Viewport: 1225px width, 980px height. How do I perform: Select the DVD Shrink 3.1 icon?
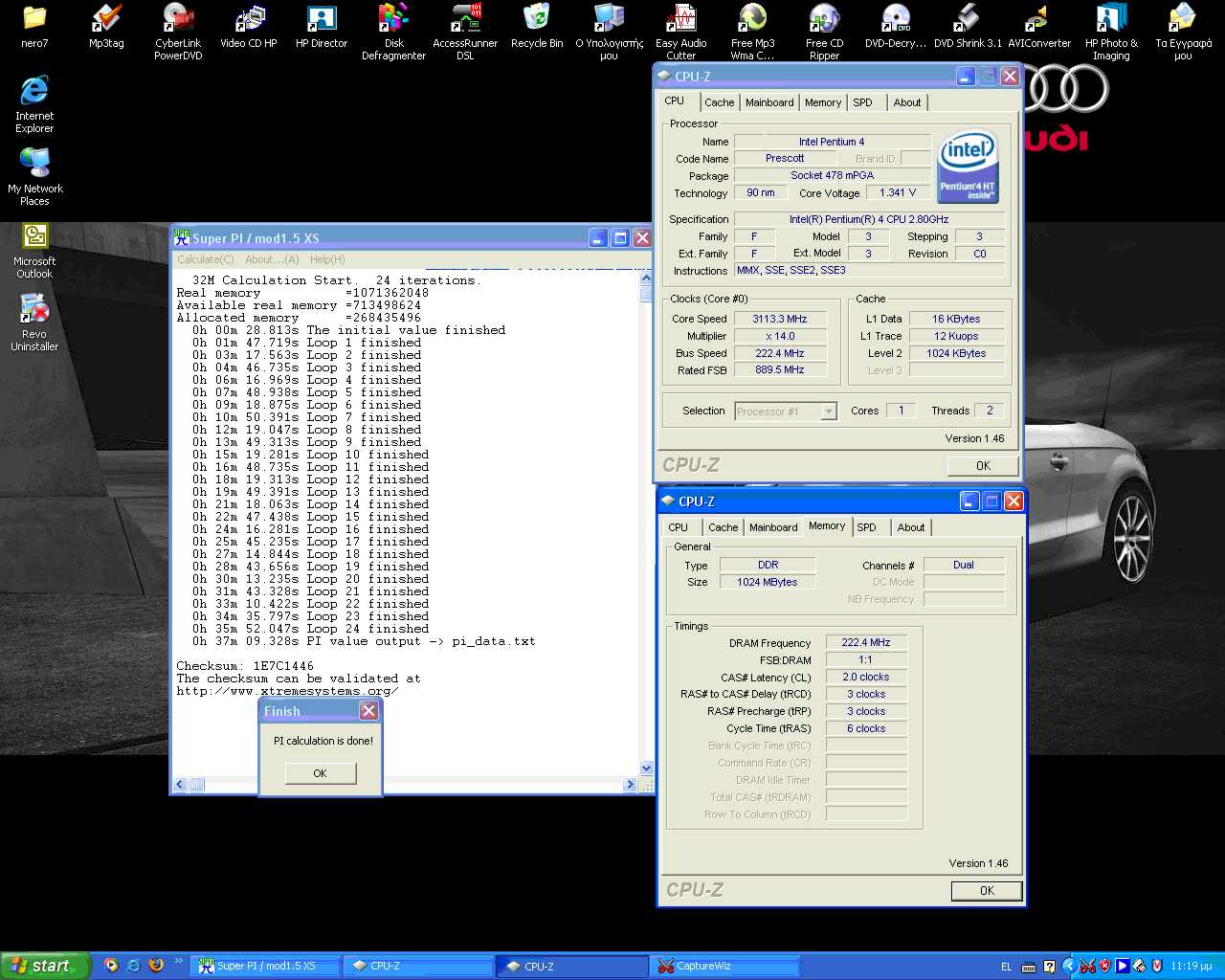968,26
